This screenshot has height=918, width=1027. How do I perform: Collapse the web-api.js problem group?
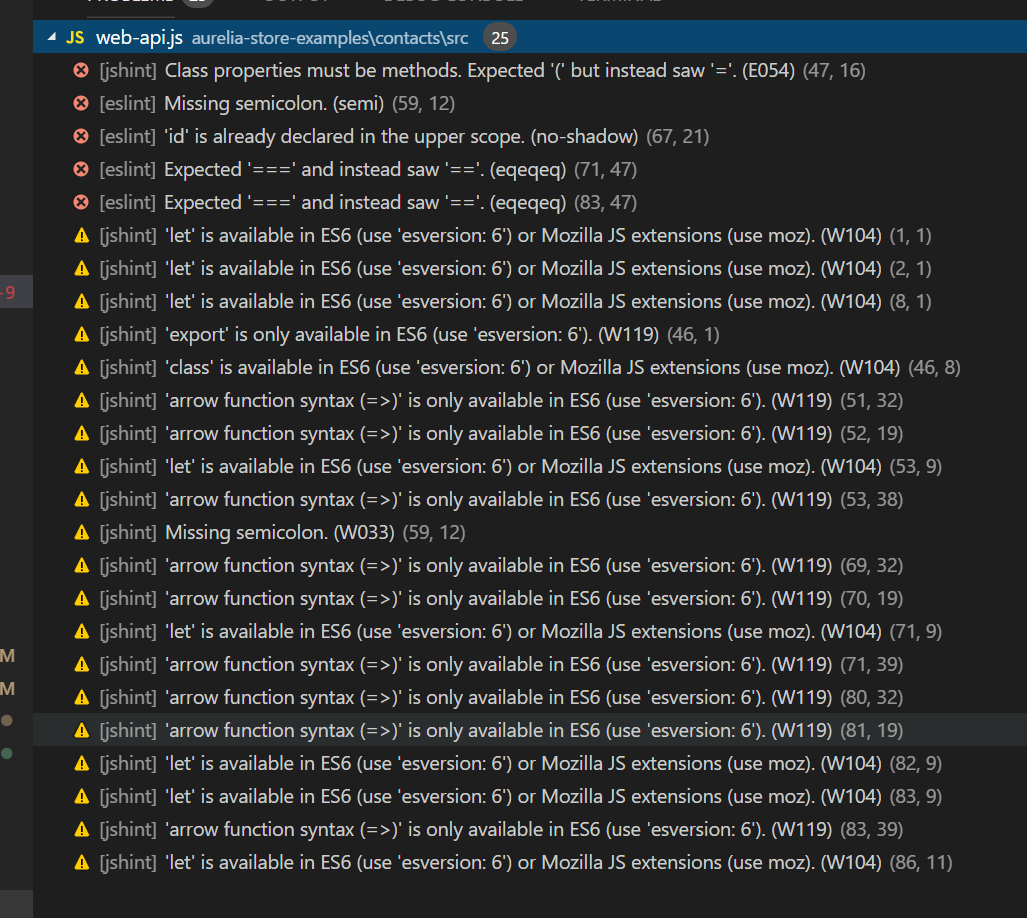(51, 36)
